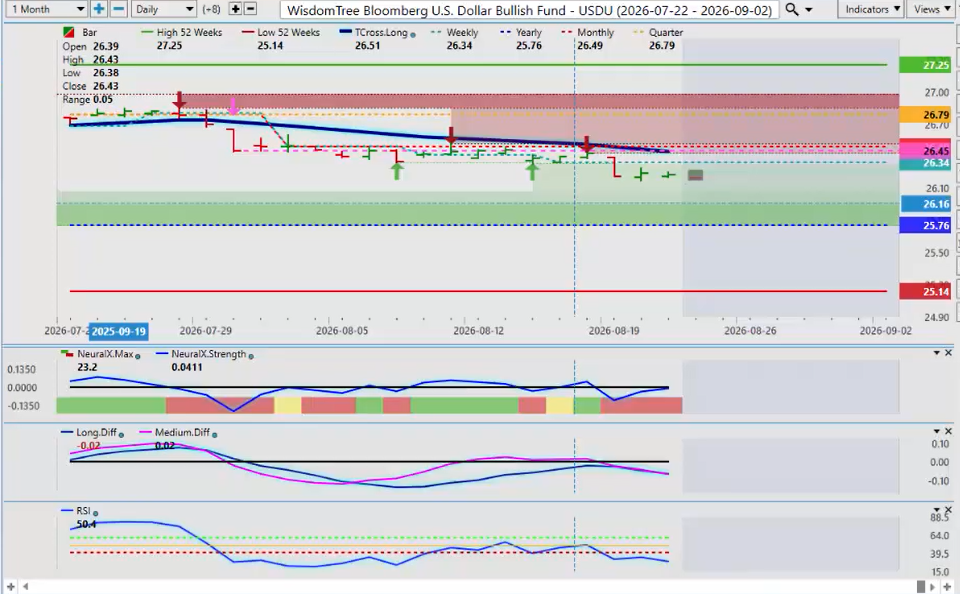Image resolution: width=960 pixels, height=594 pixels.
Task: Click the left scroll arrow at bottom left
Action: click(x=26, y=587)
